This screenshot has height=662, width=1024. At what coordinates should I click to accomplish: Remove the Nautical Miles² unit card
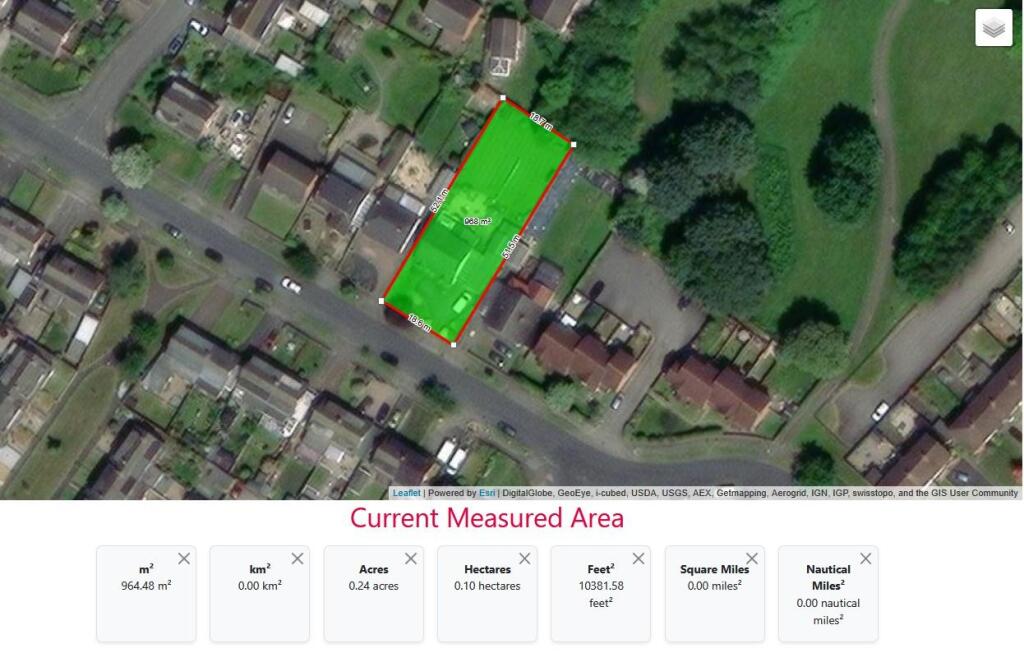tap(865, 558)
